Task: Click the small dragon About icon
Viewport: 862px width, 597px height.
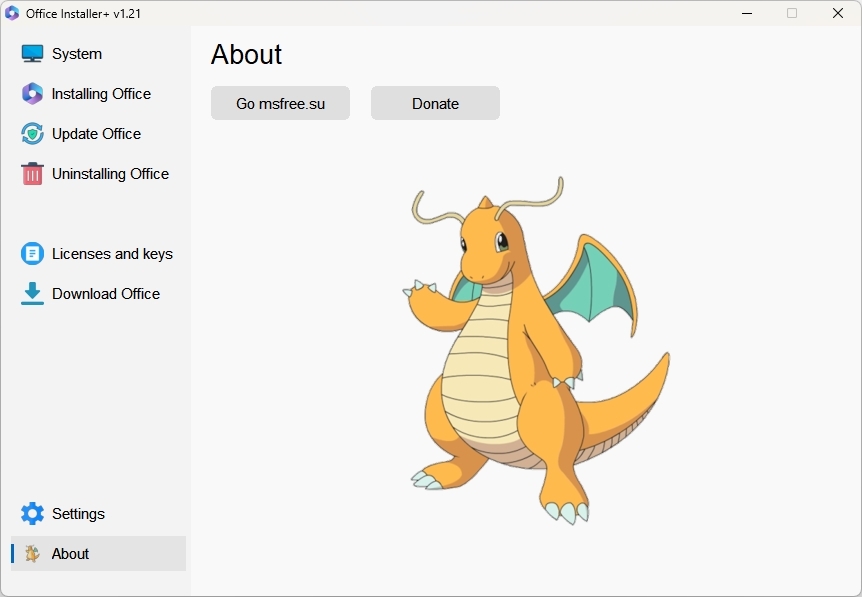Action: [32, 554]
